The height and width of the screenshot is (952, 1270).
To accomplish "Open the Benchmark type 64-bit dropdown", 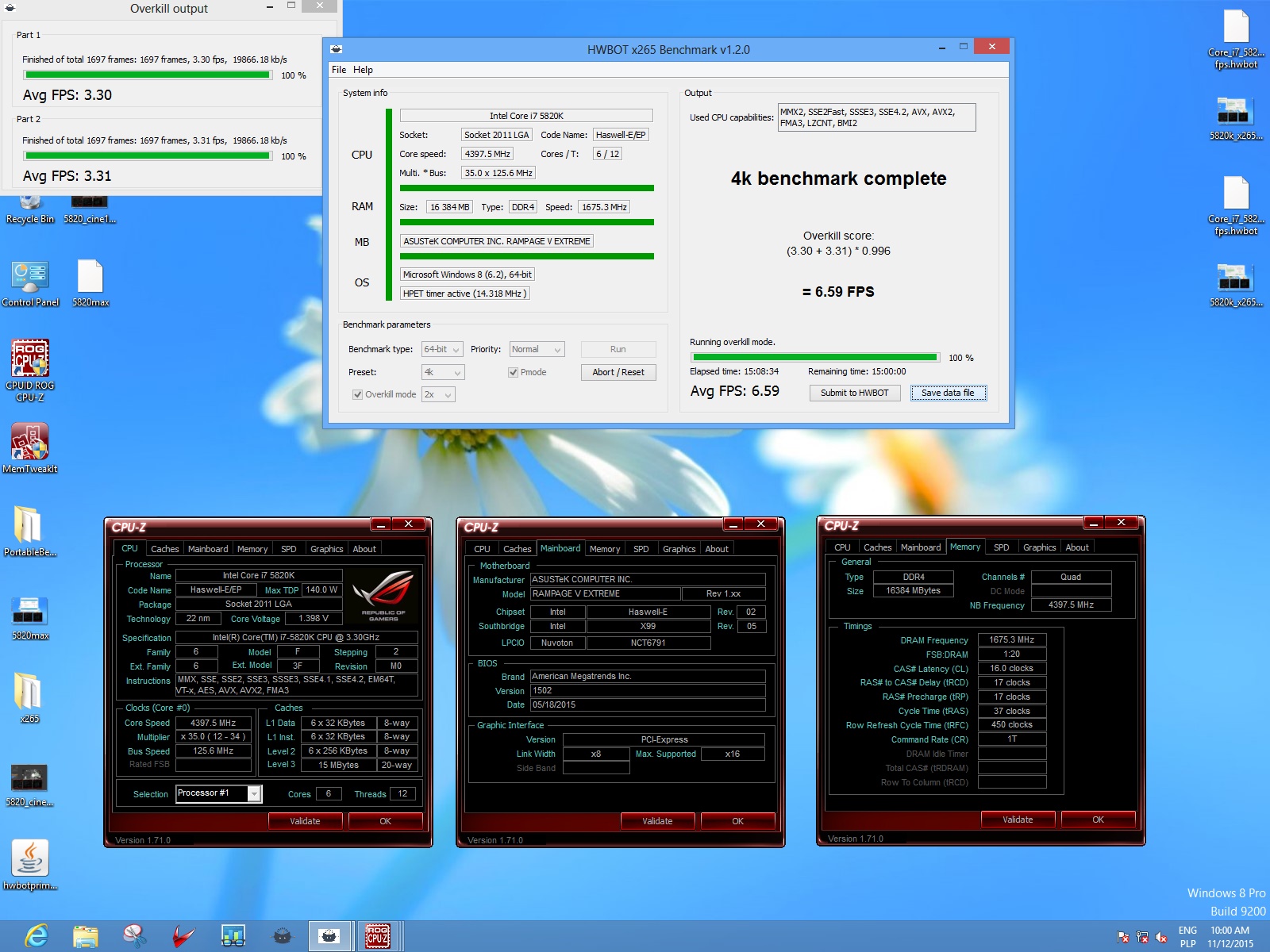I will tap(442, 349).
